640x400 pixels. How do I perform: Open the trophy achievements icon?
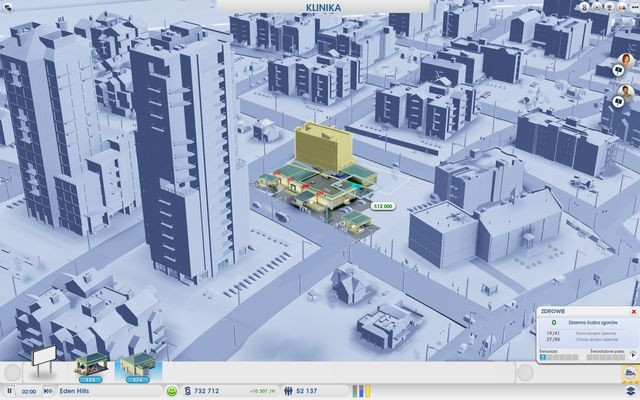[x=610, y=7]
